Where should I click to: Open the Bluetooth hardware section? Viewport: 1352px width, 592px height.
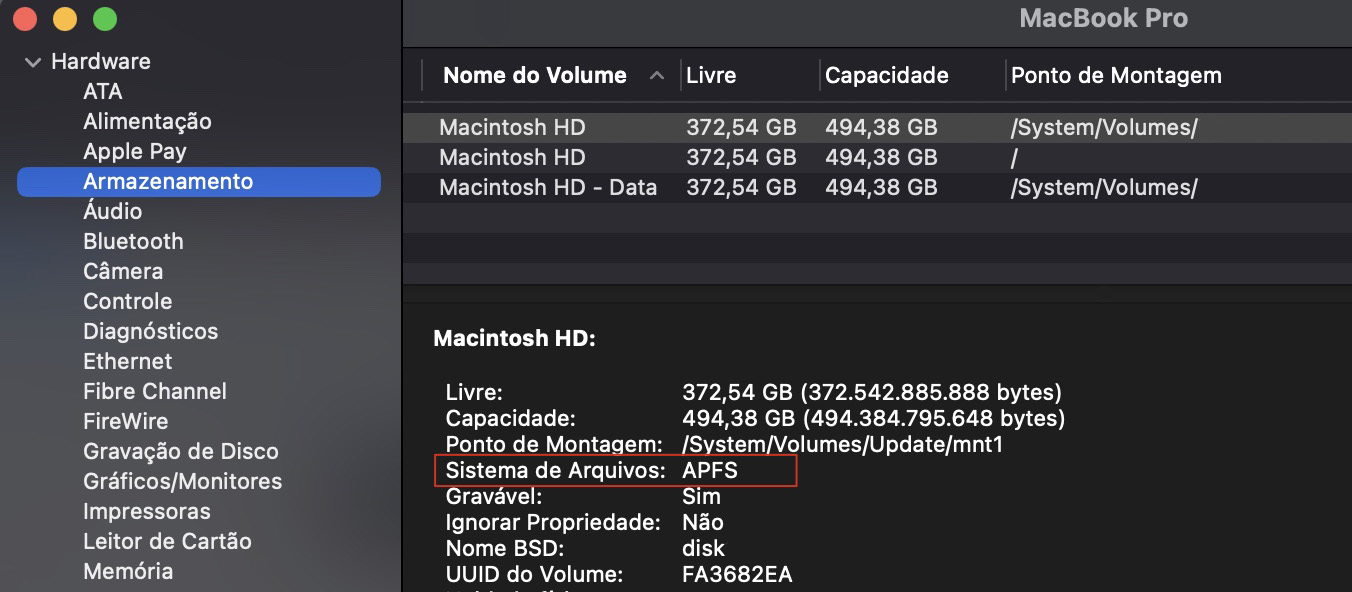(133, 241)
